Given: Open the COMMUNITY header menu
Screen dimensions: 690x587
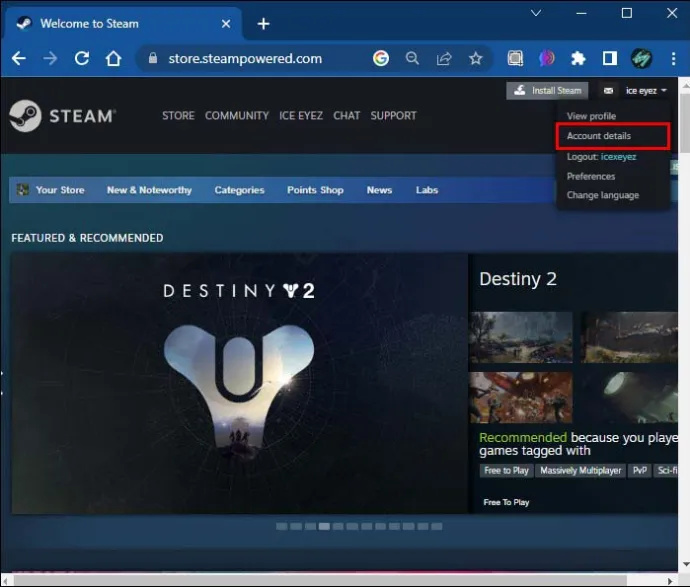Looking at the screenshot, I should click(x=237, y=116).
